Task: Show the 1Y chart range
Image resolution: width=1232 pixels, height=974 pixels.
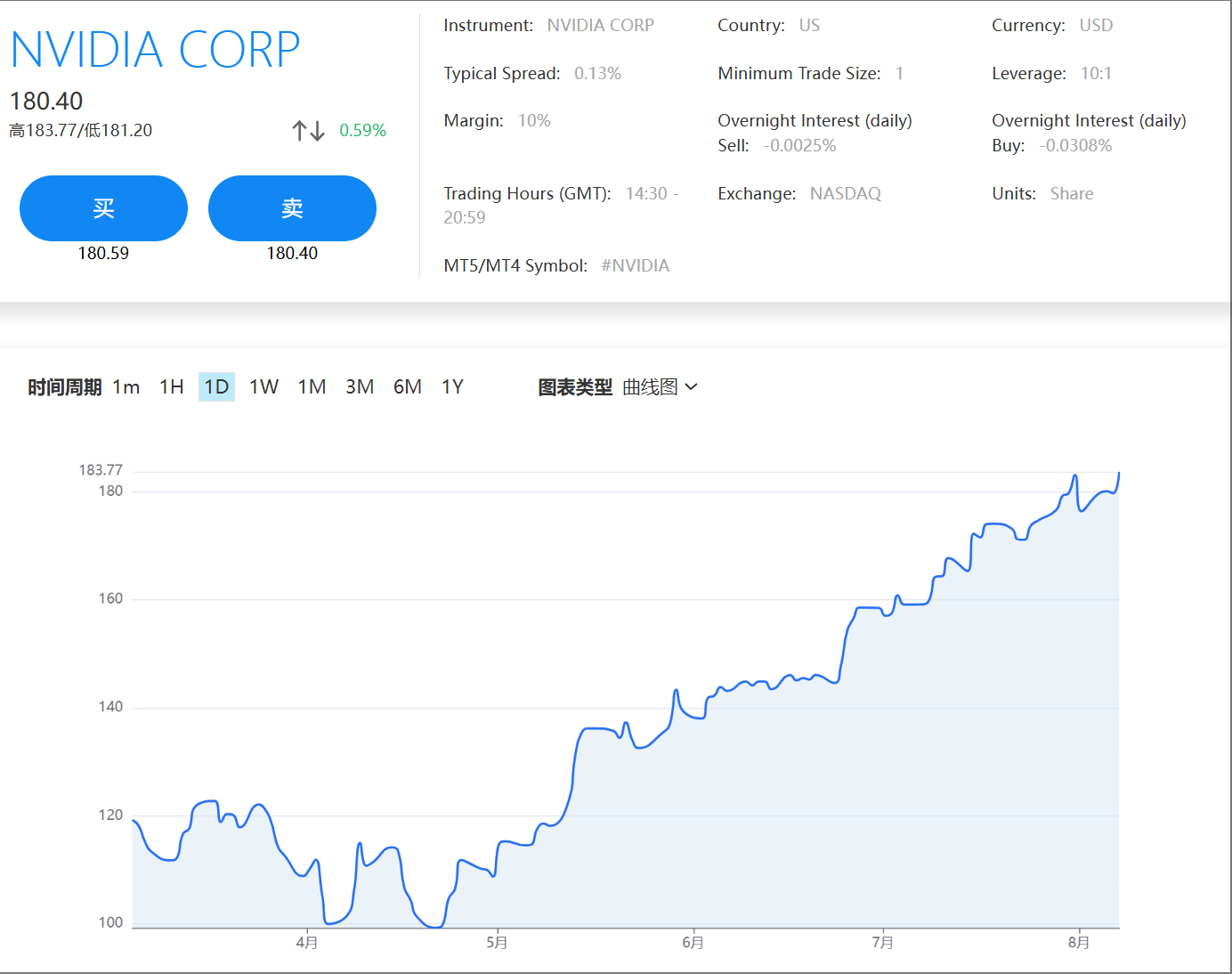Action: [452, 387]
